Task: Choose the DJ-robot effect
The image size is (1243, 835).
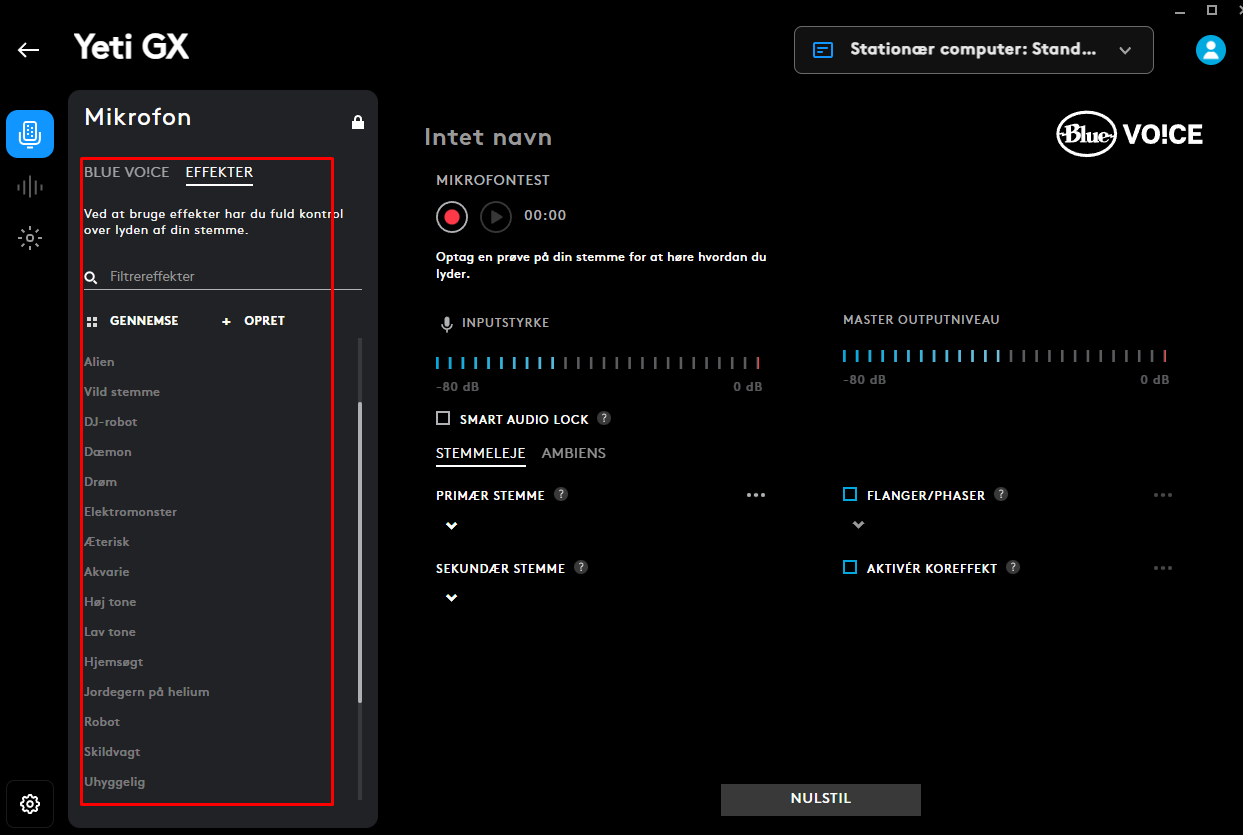Action: point(111,421)
